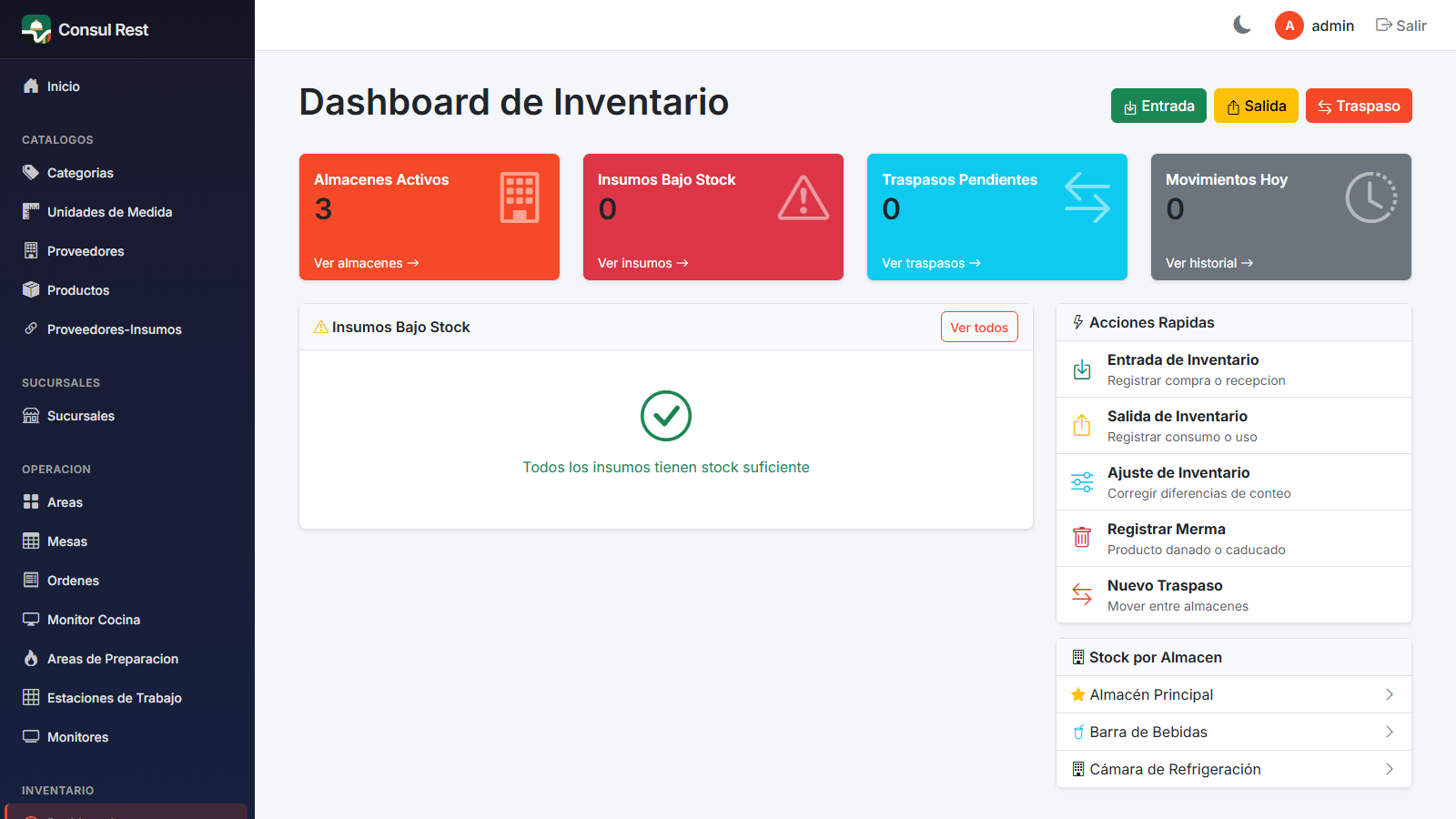Image resolution: width=1456 pixels, height=819 pixels.
Task: Click the Consul Rest logo icon
Action: [x=36, y=29]
